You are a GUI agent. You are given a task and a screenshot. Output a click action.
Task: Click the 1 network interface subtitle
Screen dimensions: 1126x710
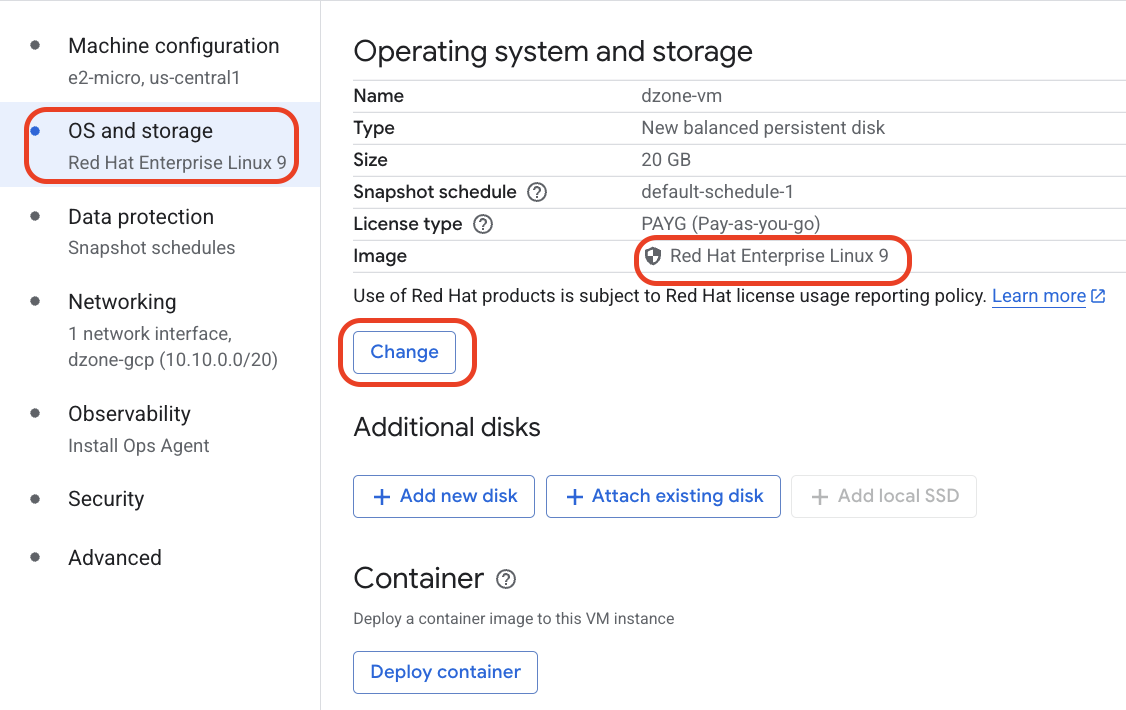[150, 334]
